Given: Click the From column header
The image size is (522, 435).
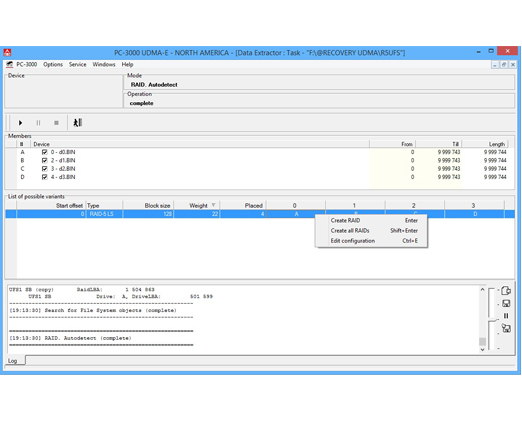Looking at the screenshot, I should [393, 144].
